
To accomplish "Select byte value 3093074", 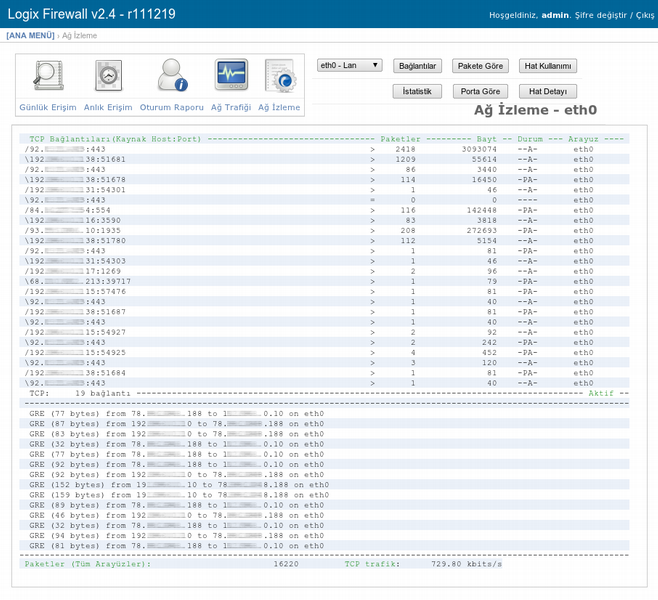I will point(479,149).
